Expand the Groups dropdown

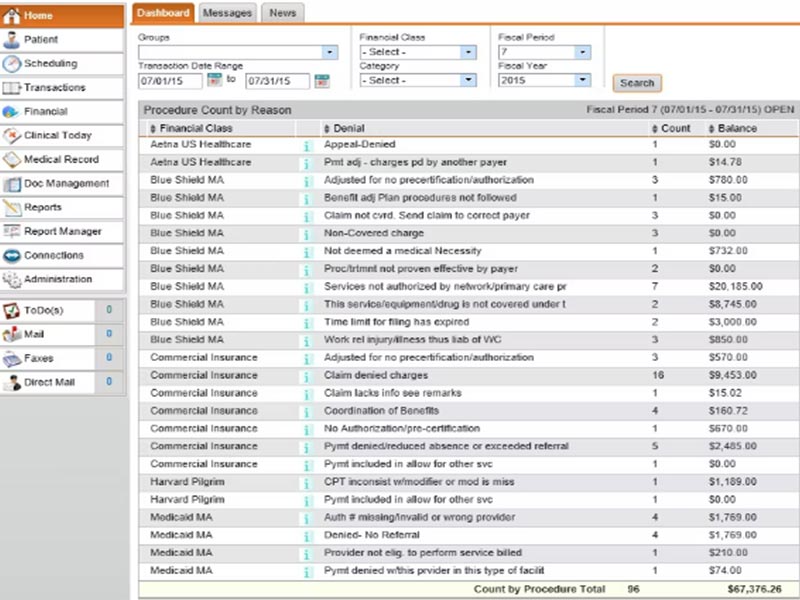click(327, 51)
